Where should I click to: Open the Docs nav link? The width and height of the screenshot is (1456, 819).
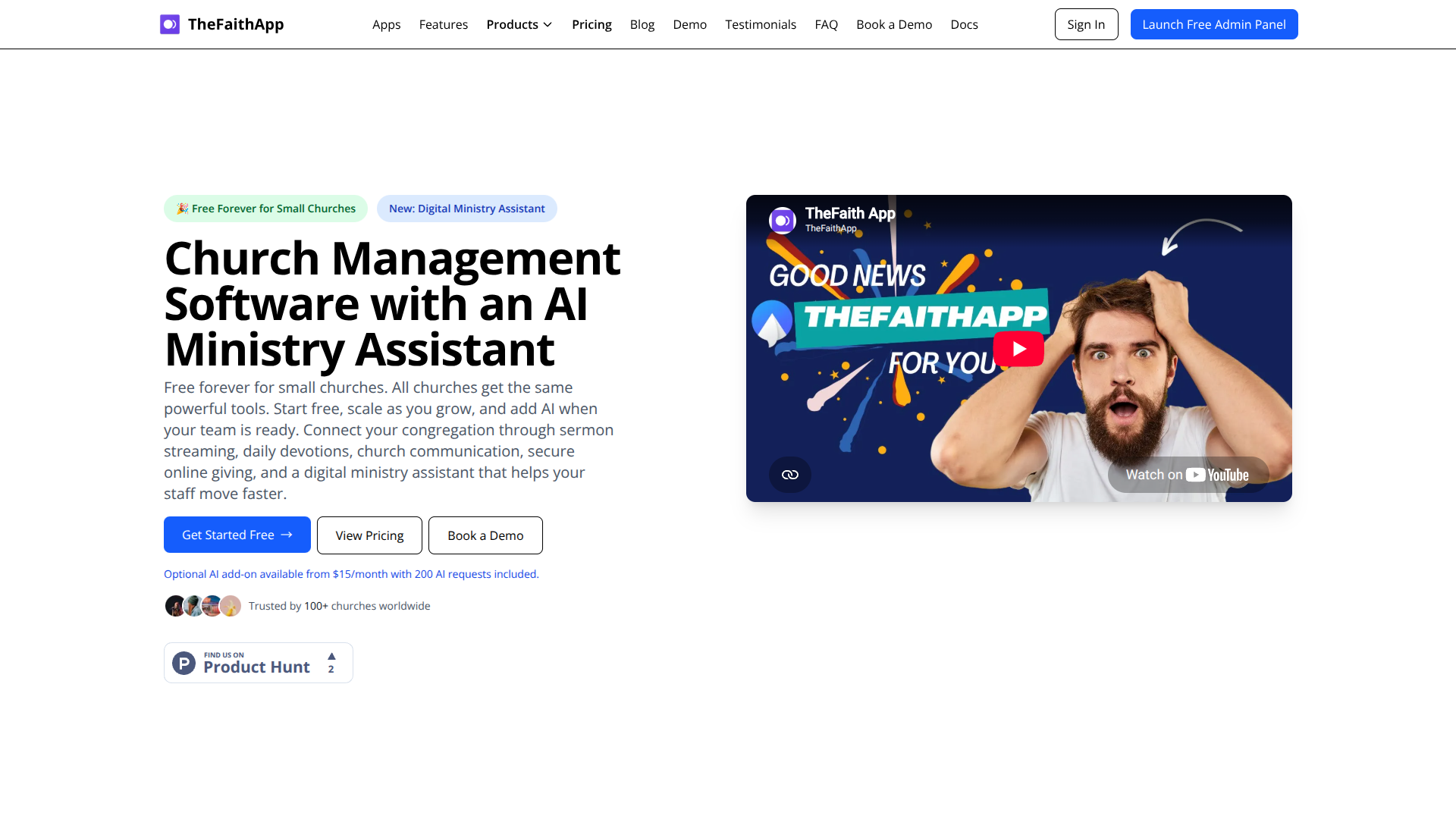click(x=965, y=24)
